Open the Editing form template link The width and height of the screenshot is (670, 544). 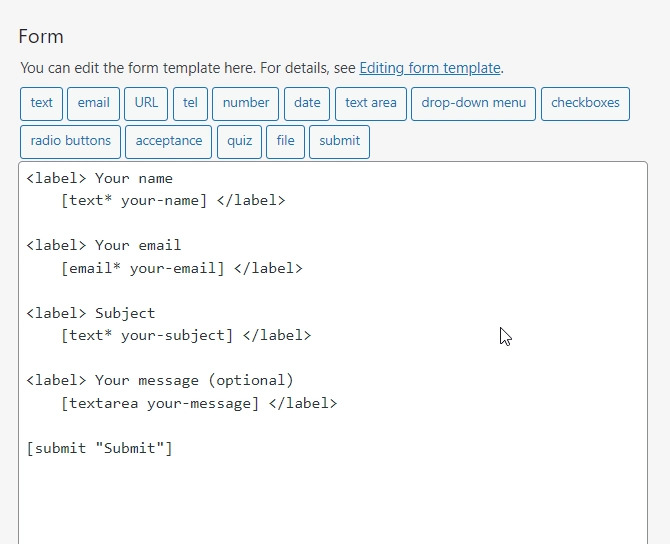click(x=429, y=68)
